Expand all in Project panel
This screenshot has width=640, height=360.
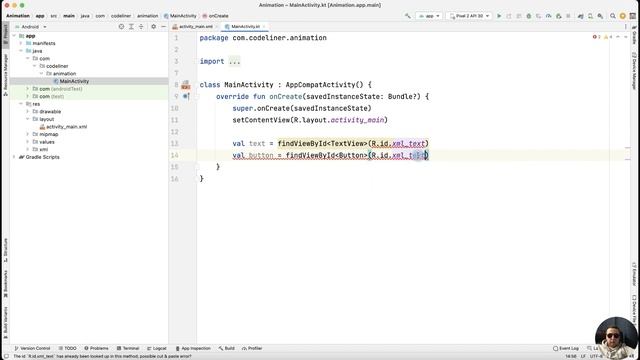[131, 27]
